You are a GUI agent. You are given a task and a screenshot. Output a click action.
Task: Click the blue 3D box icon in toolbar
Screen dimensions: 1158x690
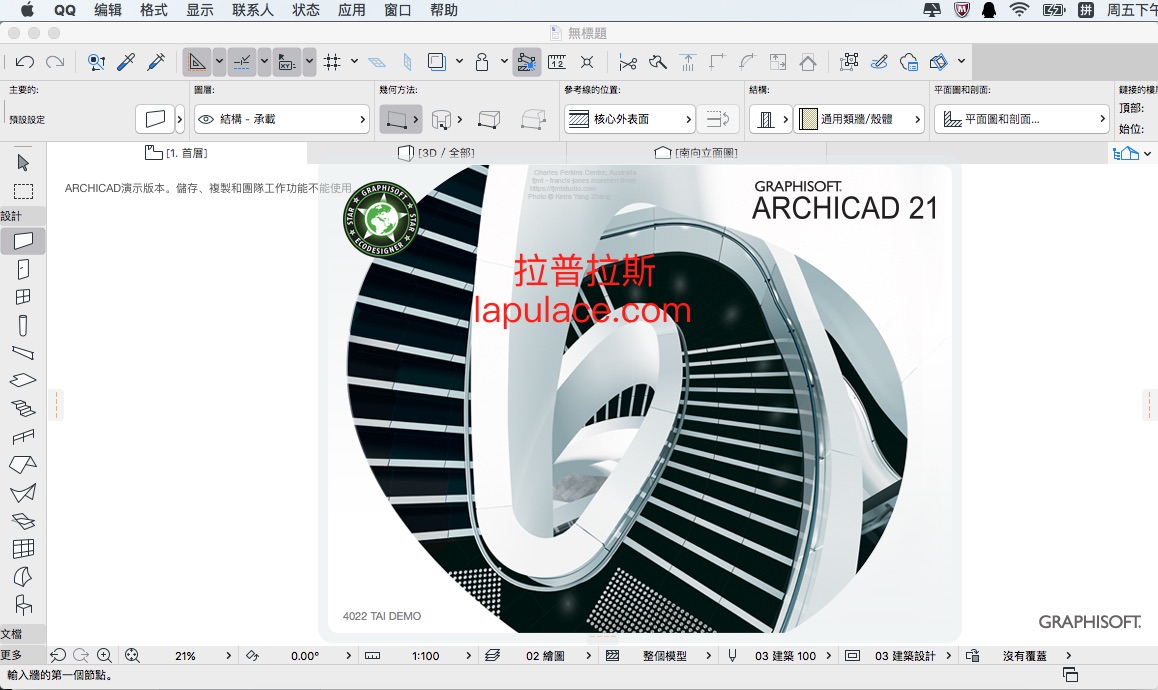pos(939,62)
